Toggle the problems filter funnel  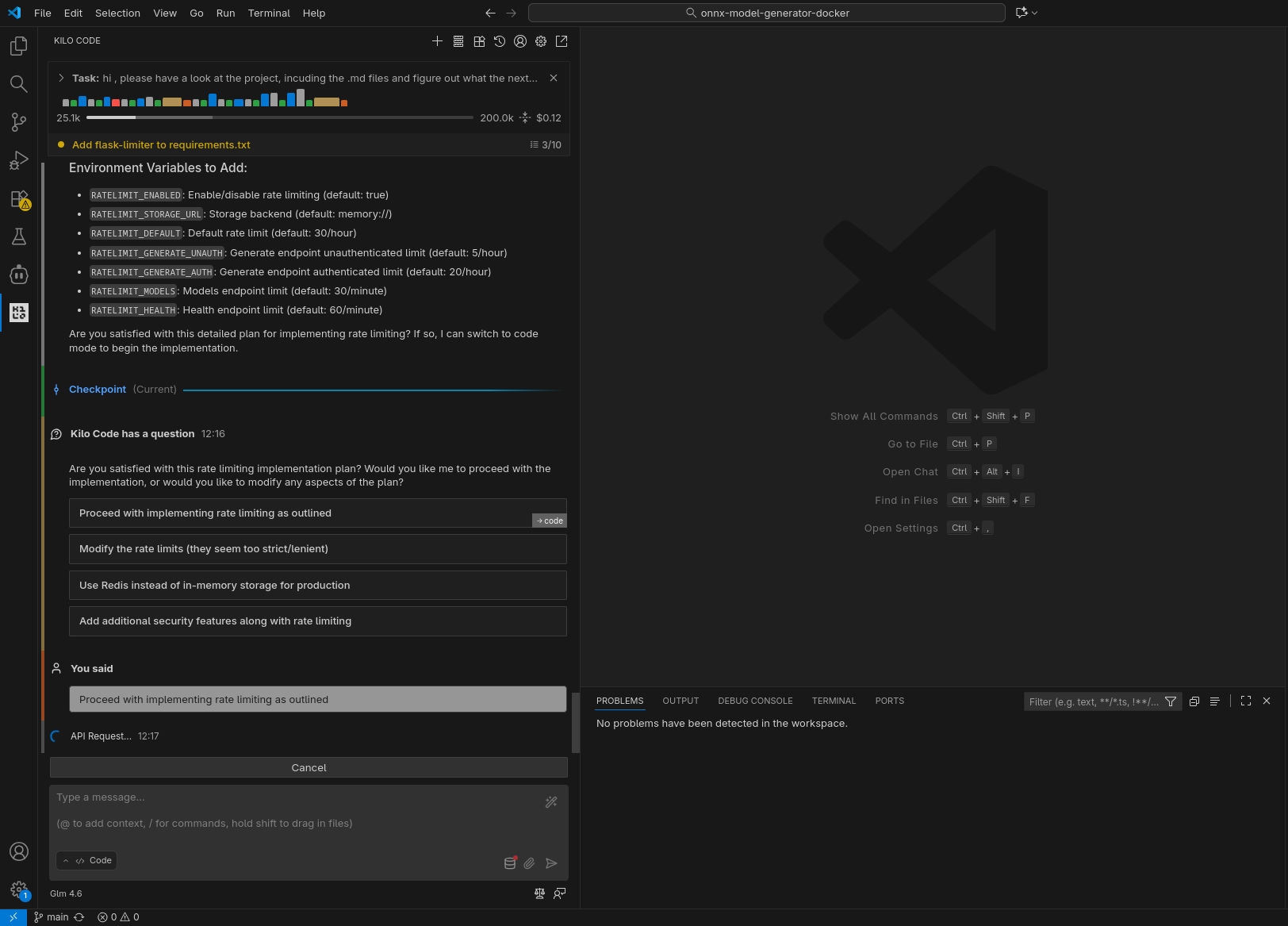(x=1171, y=701)
